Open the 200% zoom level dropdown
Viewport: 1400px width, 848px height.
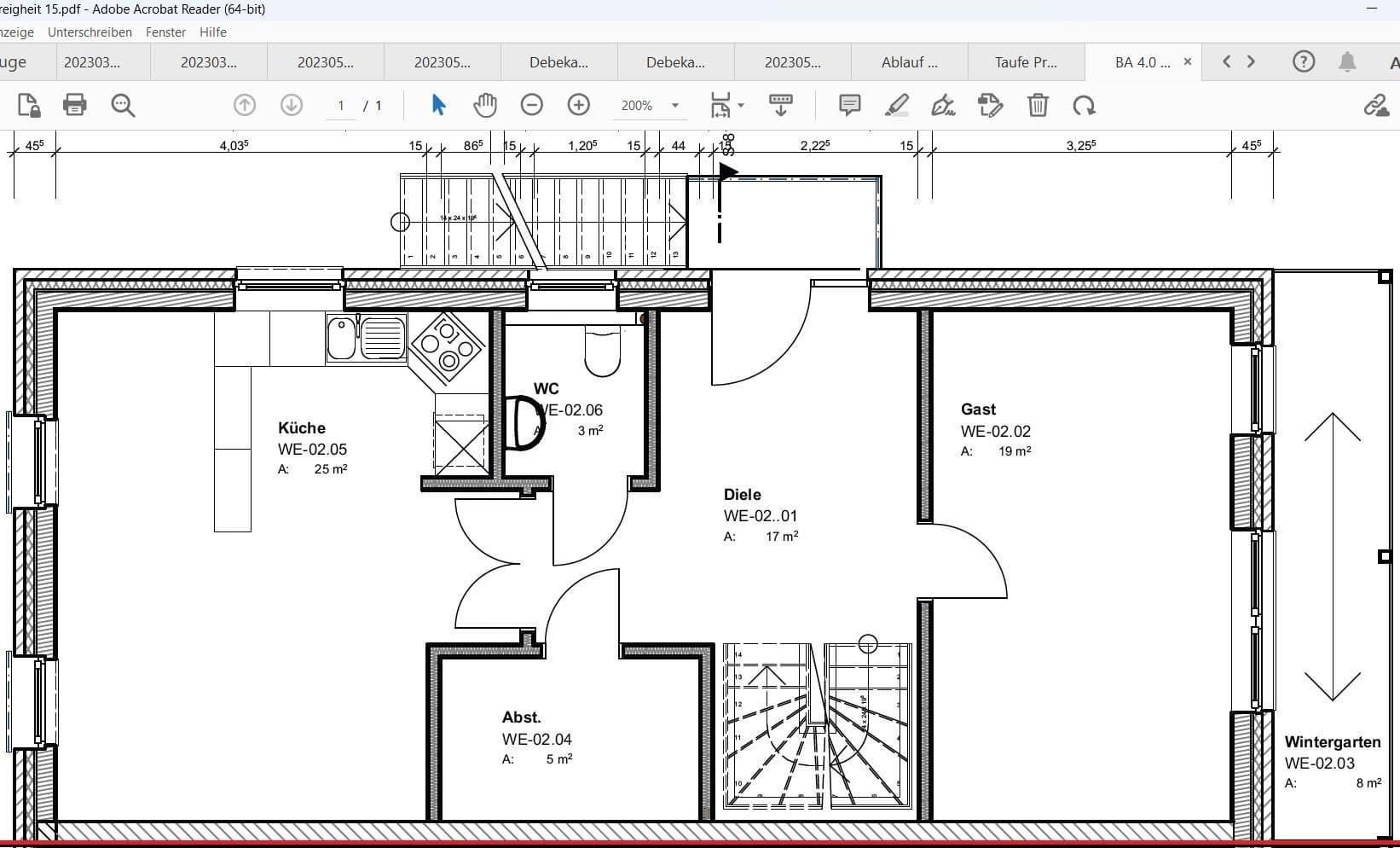point(675,106)
